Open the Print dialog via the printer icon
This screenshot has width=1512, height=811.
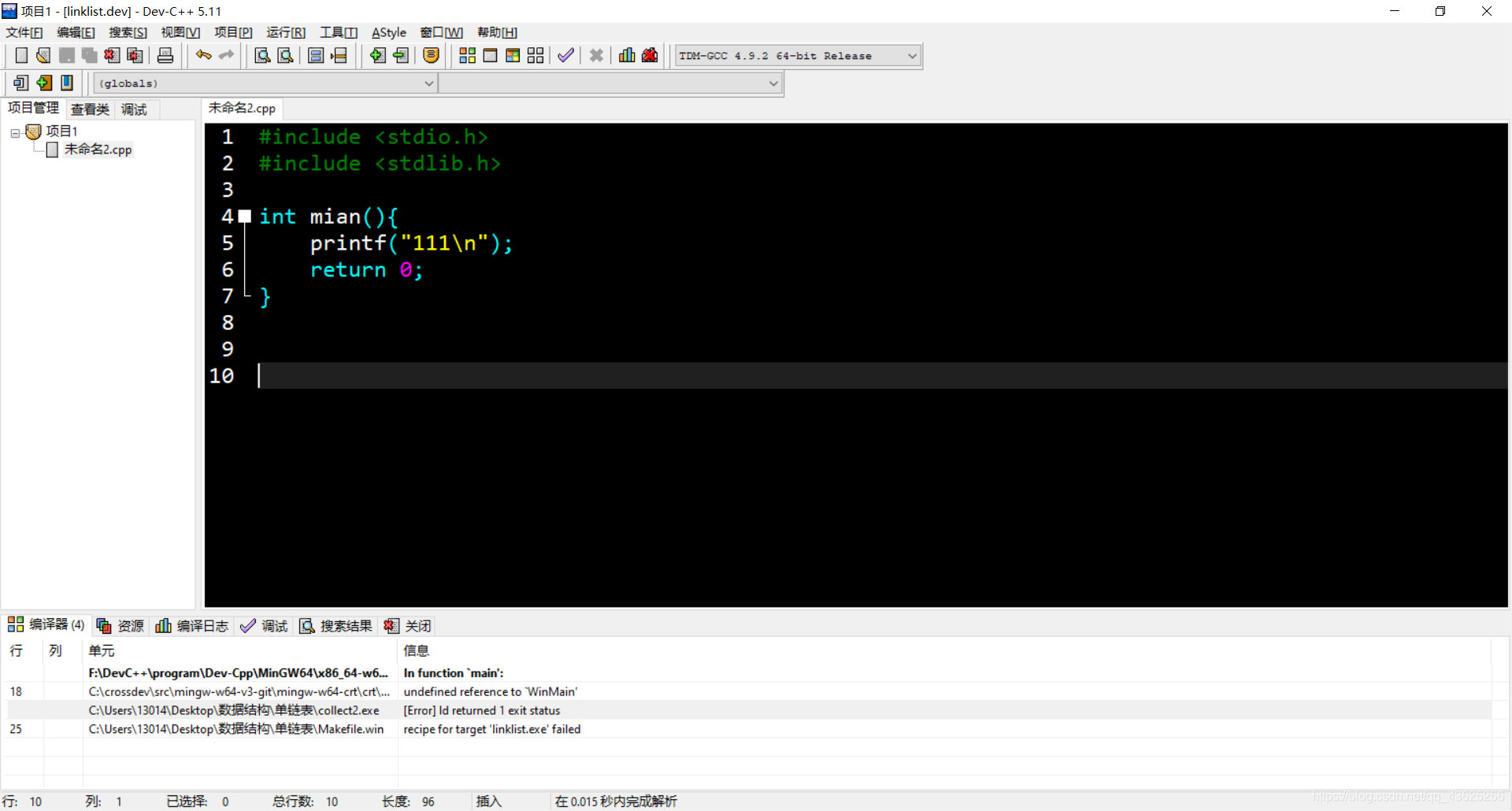click(x=165, y=55)
